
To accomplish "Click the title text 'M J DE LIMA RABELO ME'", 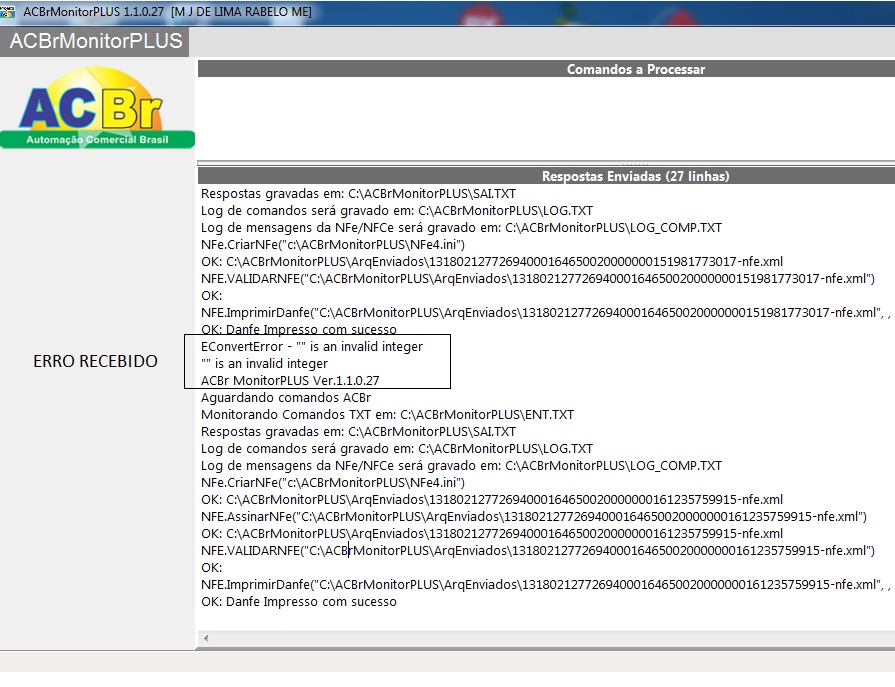I will coord(241,12).
